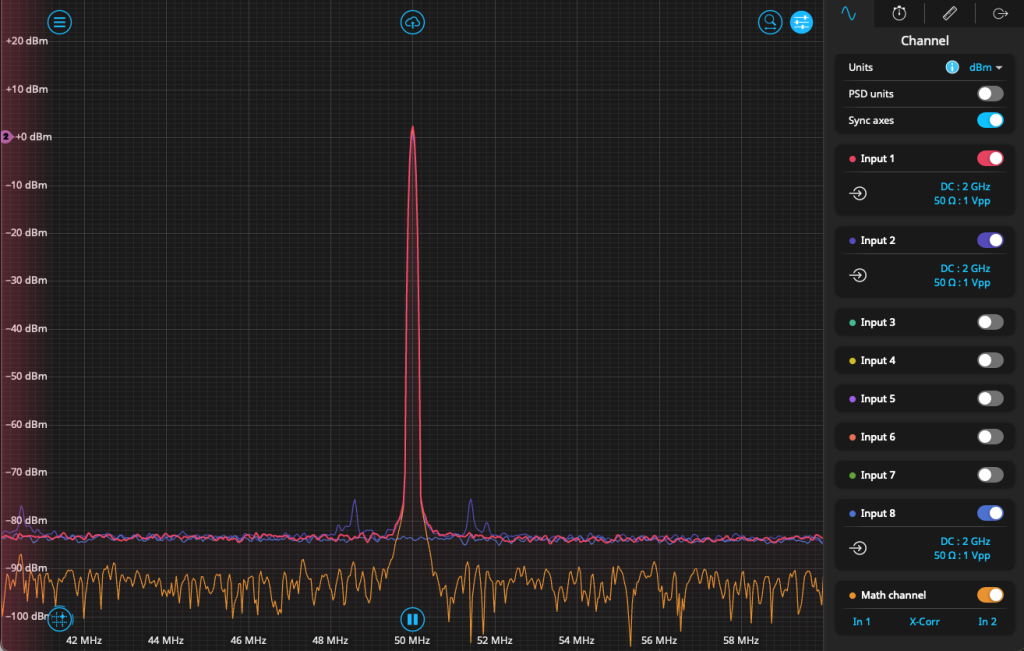Open Input 1 input settings icon
Screen dimensions: 1024x651
[858, 194]
